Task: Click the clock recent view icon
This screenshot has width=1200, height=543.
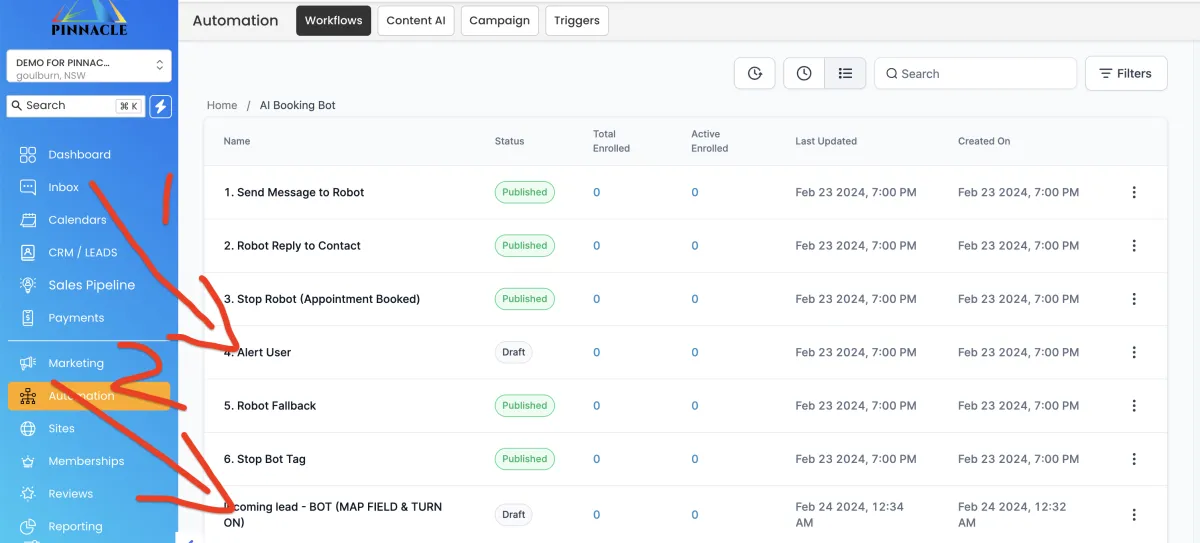Action: [804, 73]
